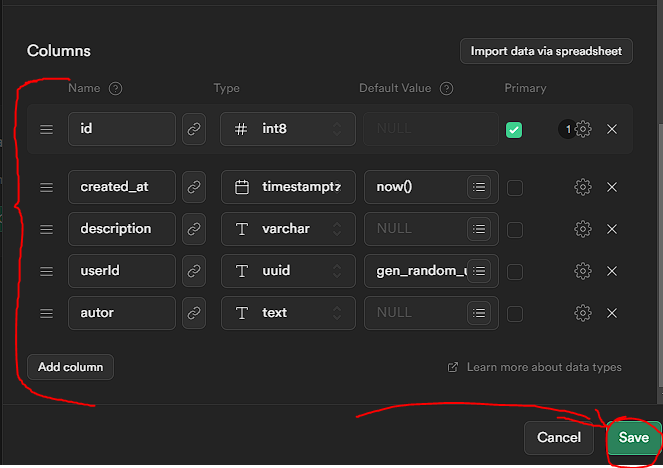The width and height of the screenshot is (663, 468).
Task: Open foreign key link for autor column
Action: tap(194, 313)
